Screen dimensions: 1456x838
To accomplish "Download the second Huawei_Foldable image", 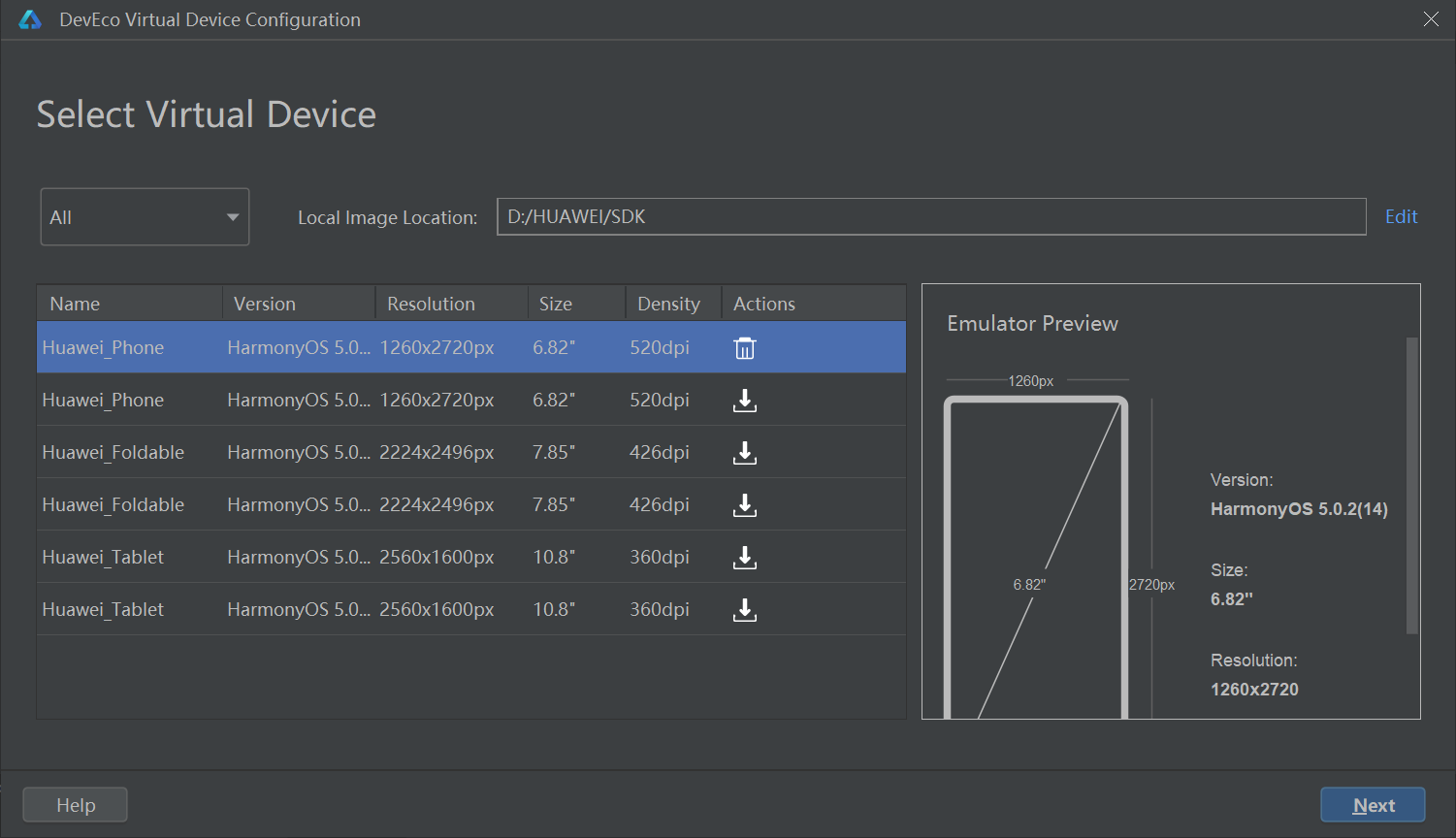I will (x=744, y=505).
